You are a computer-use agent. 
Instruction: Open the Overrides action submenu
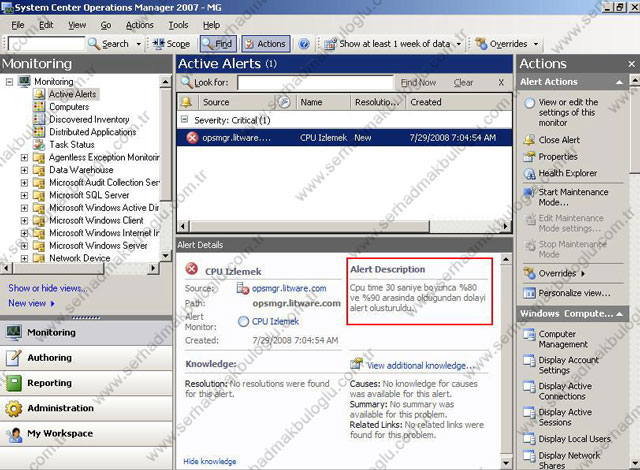[557, 273]
